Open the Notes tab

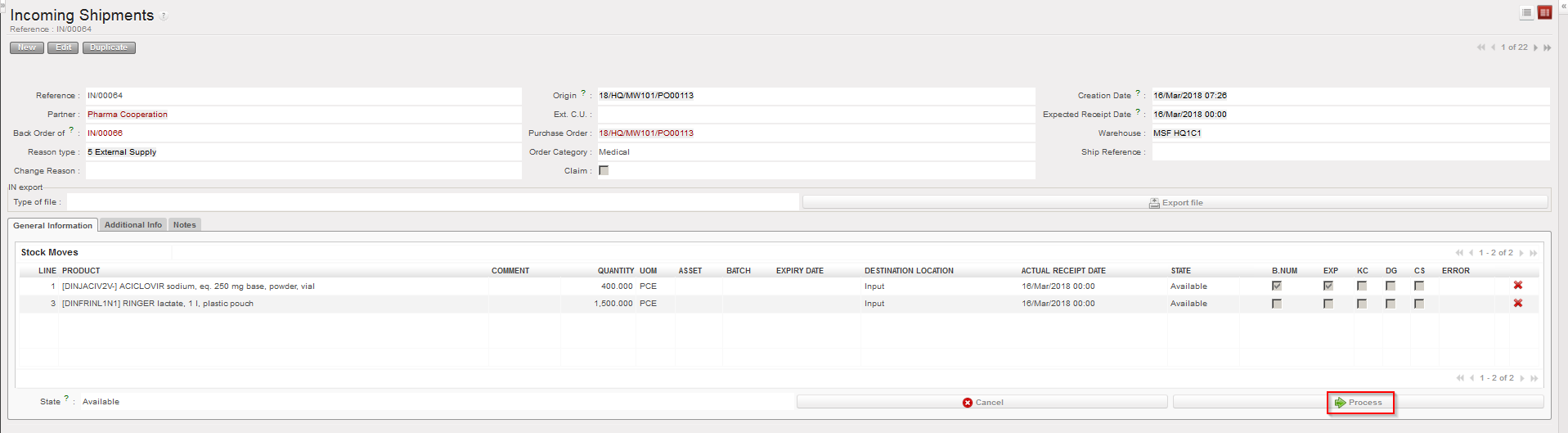point(184,225)
